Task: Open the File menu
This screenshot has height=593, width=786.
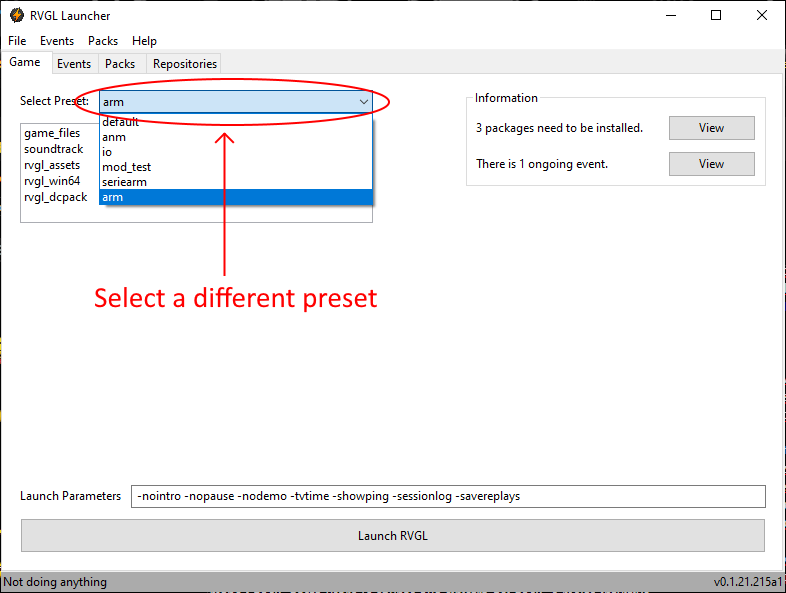Action: pos(17,41)
